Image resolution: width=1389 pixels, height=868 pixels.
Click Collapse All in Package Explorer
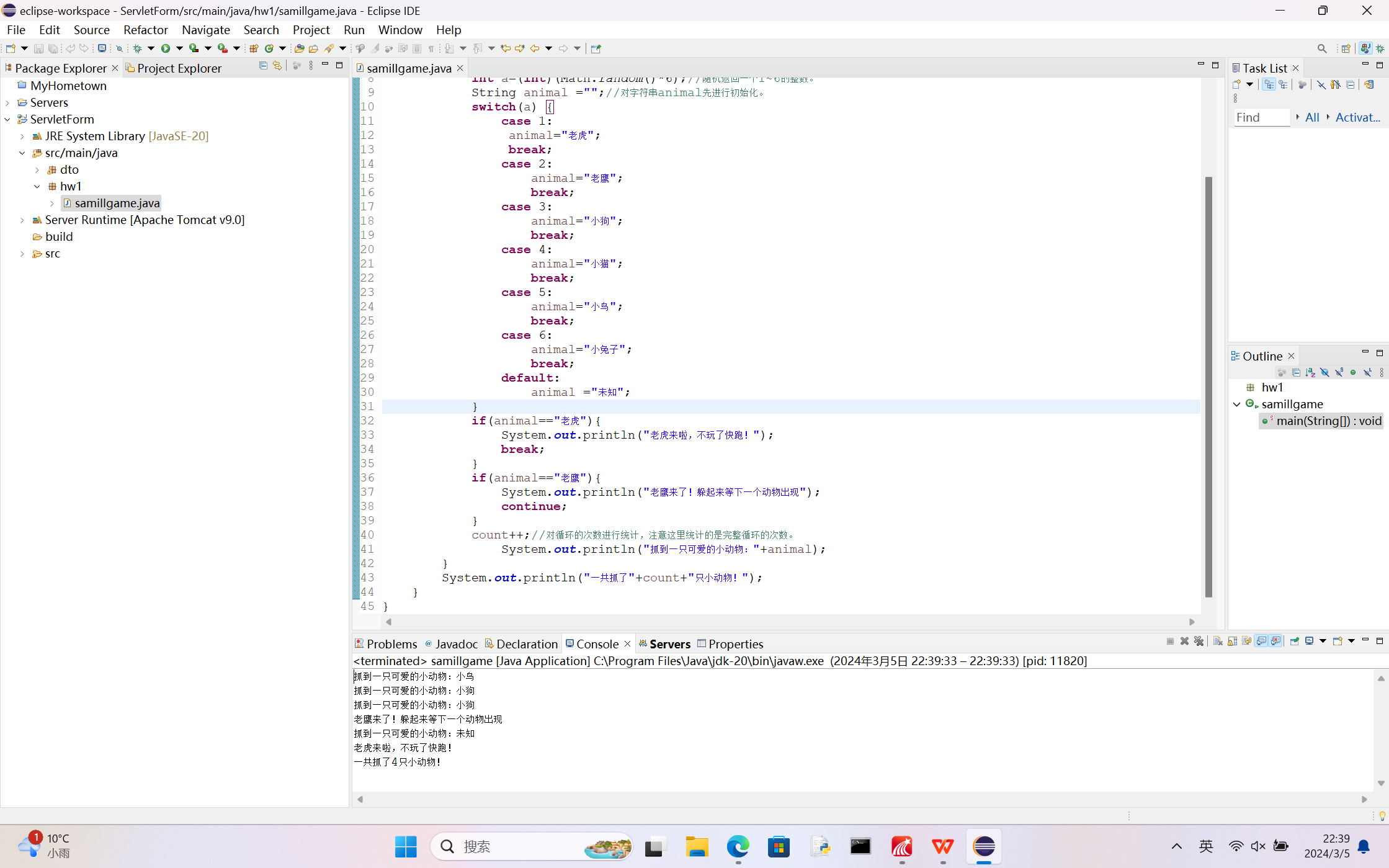[263, 66]
